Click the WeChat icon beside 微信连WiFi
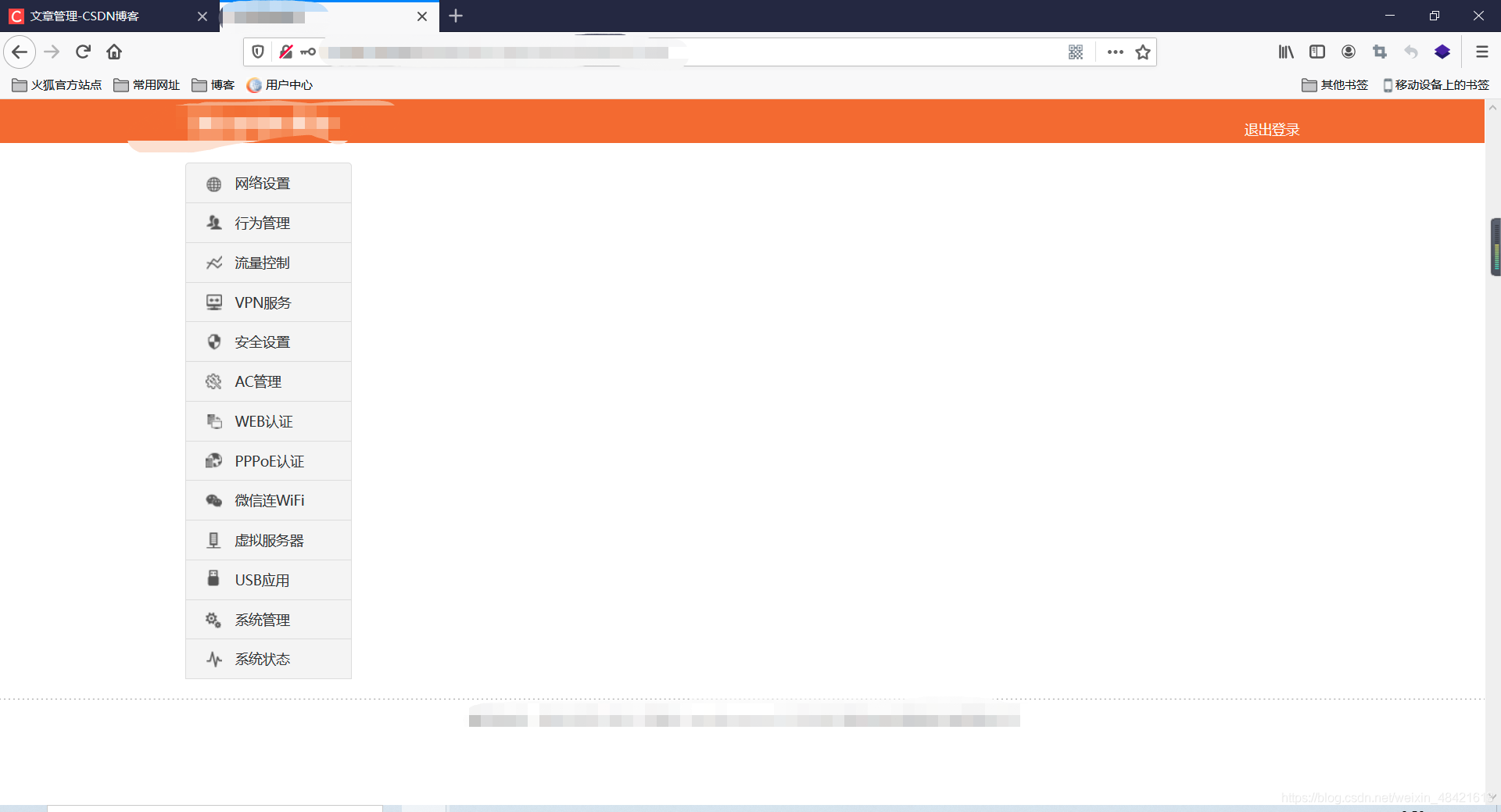1501x812 pixels. pos(214,500)
